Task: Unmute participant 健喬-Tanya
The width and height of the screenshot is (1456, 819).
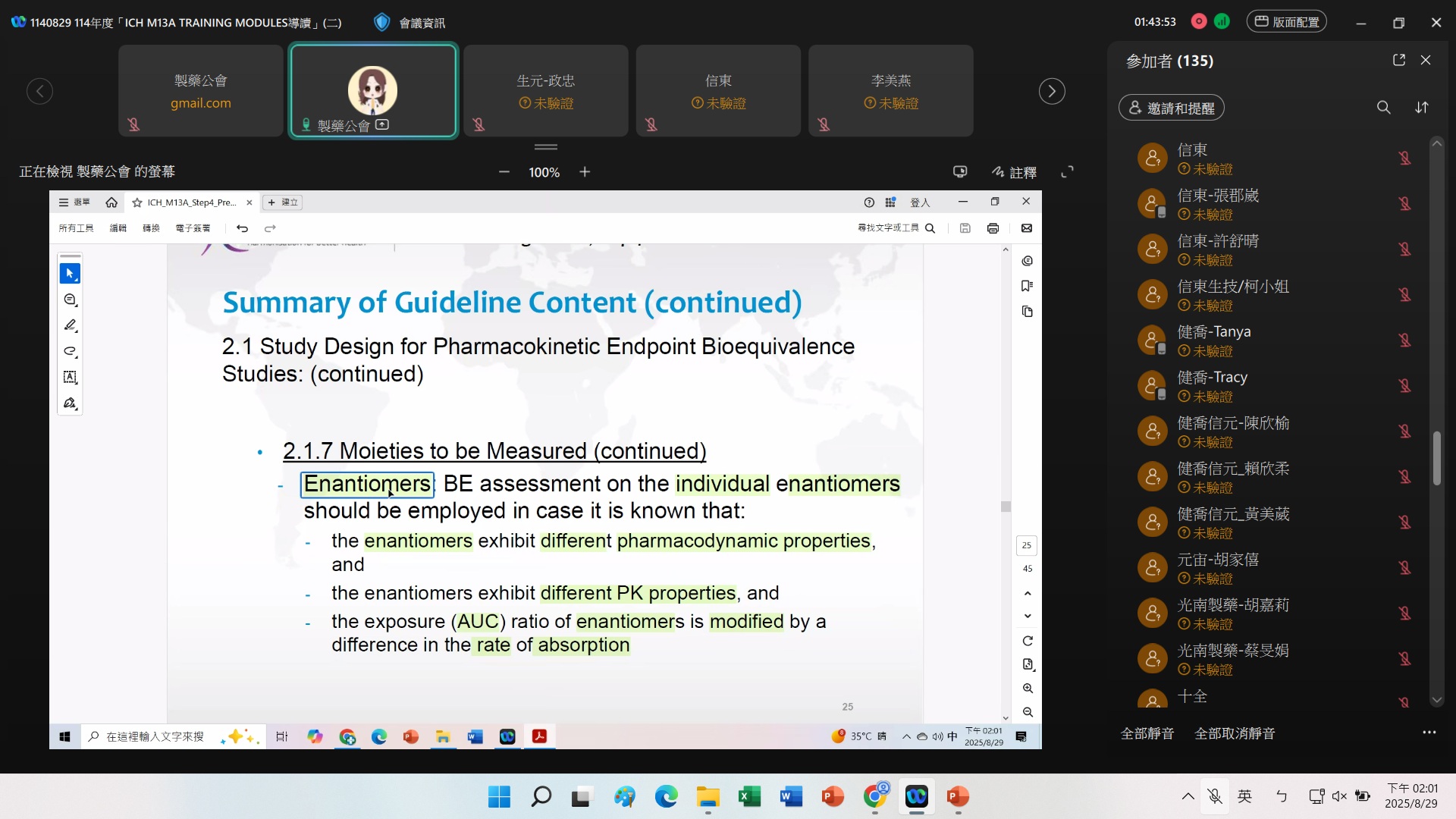Action: coord(1404,340)
